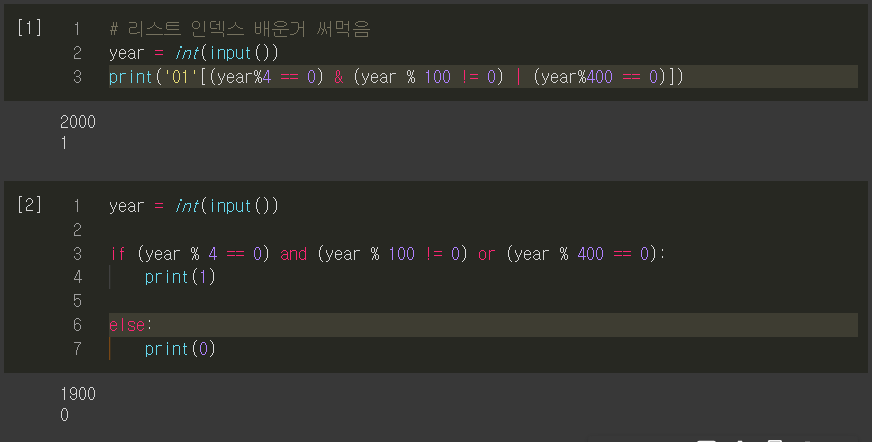Click the 'print(0)' statement
872x442 pixels.
coord(180,349)
